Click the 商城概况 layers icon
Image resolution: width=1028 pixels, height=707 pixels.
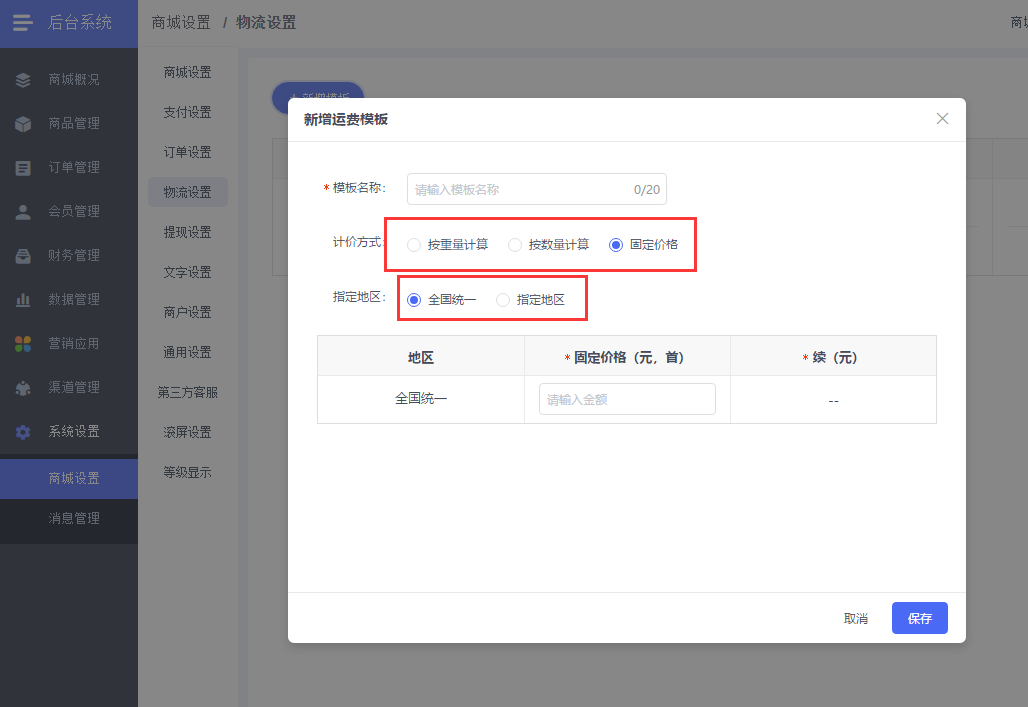point(23,80)
